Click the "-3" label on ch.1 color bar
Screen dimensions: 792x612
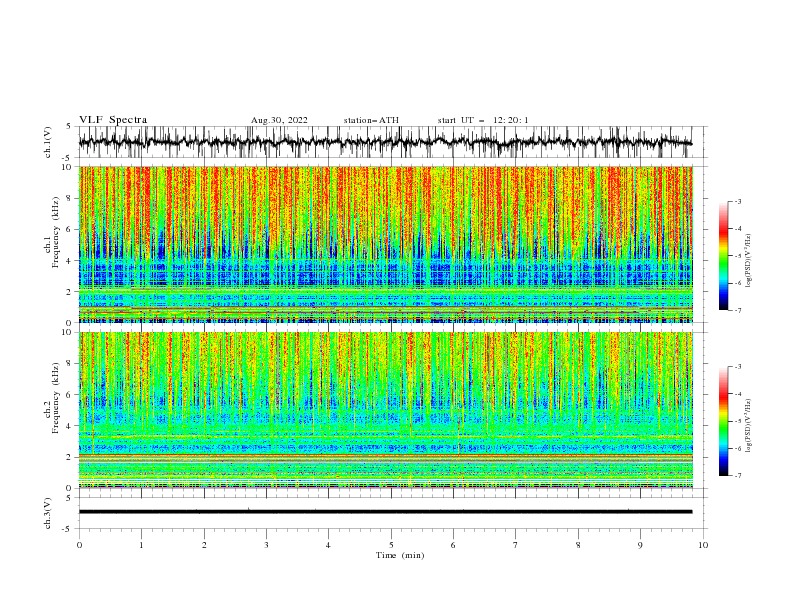pos(737,201)
